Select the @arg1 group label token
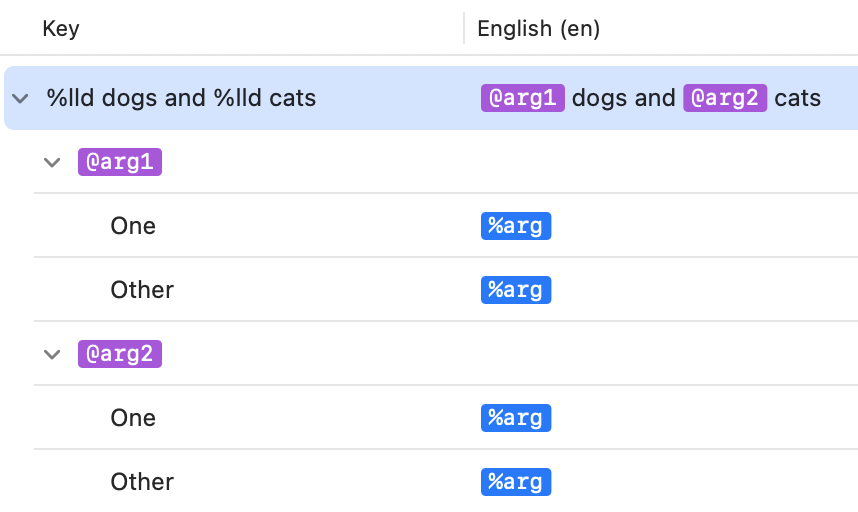The height and width of the screenshot is (512, 858). tap(120, 162)
